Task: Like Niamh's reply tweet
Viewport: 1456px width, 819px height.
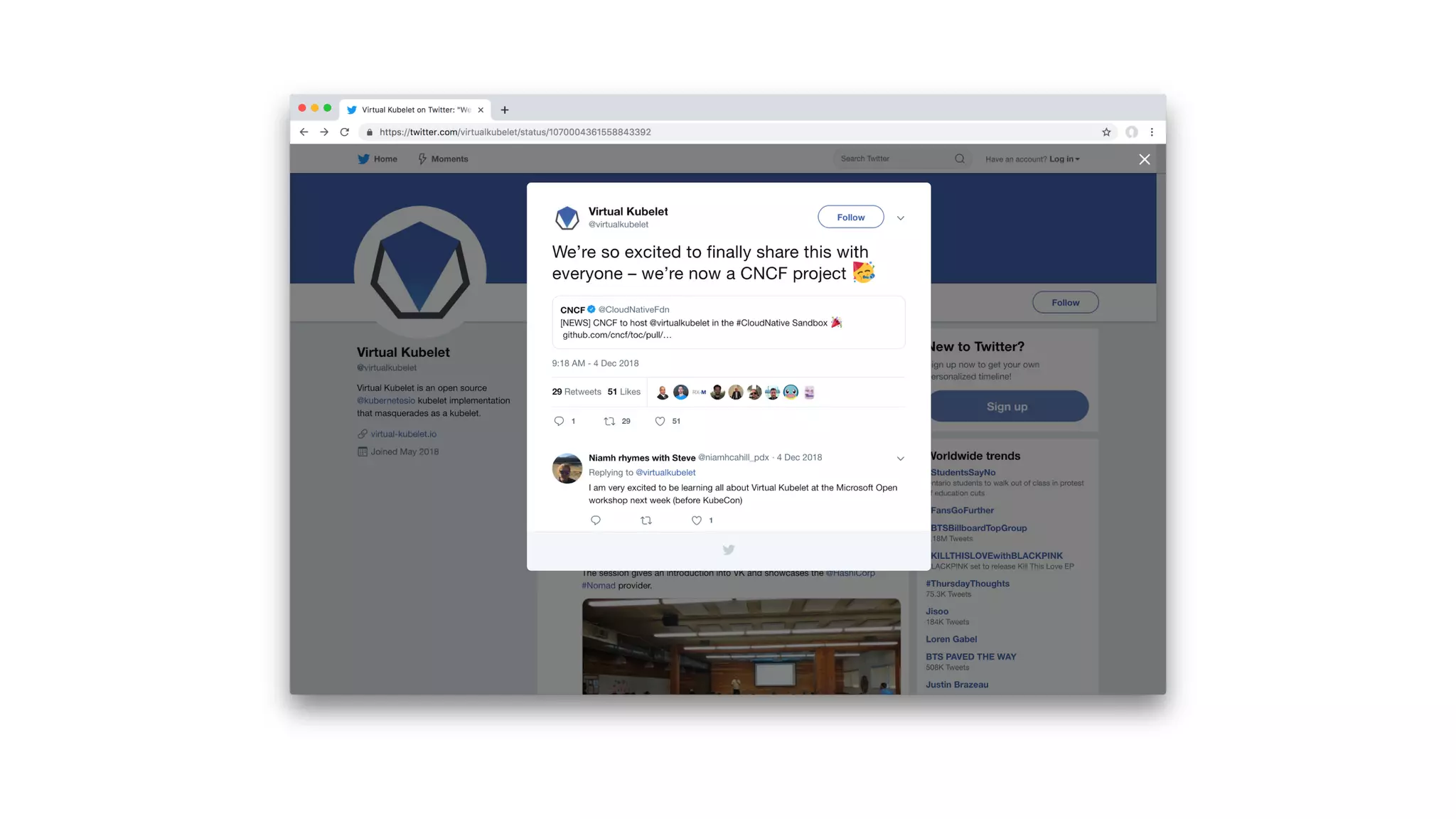Action: coord(697,520)
